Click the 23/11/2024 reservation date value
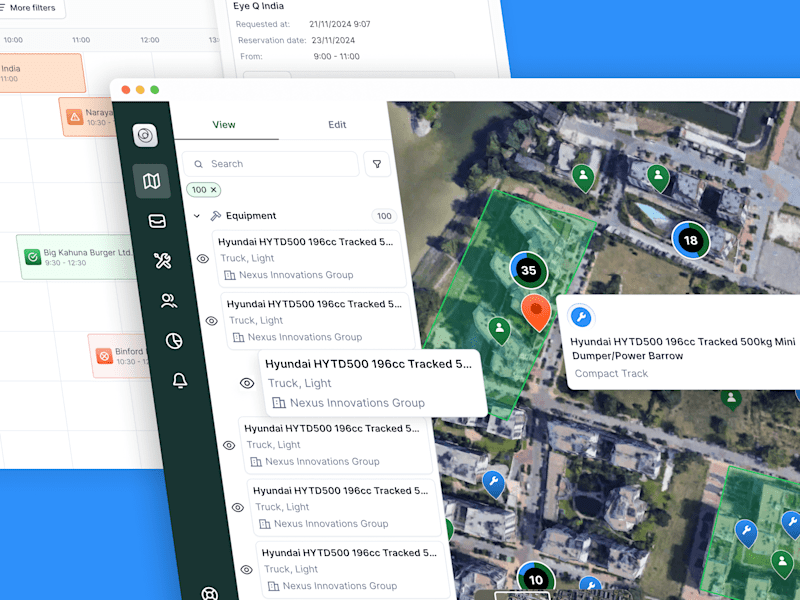This screenshot has width=800, height=600. (x=333, y=40)
